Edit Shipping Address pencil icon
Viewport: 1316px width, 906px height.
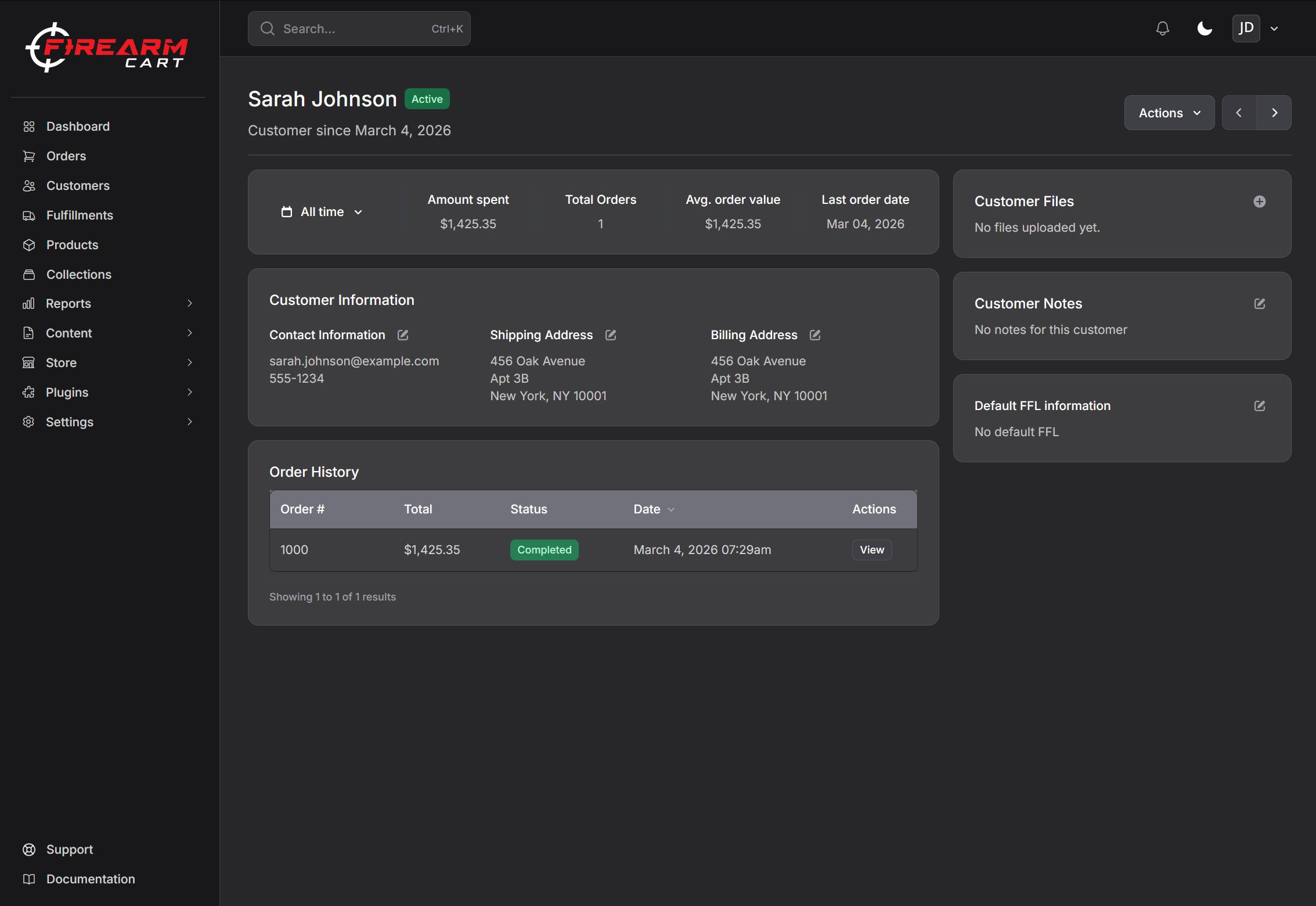tap(611, 335)
